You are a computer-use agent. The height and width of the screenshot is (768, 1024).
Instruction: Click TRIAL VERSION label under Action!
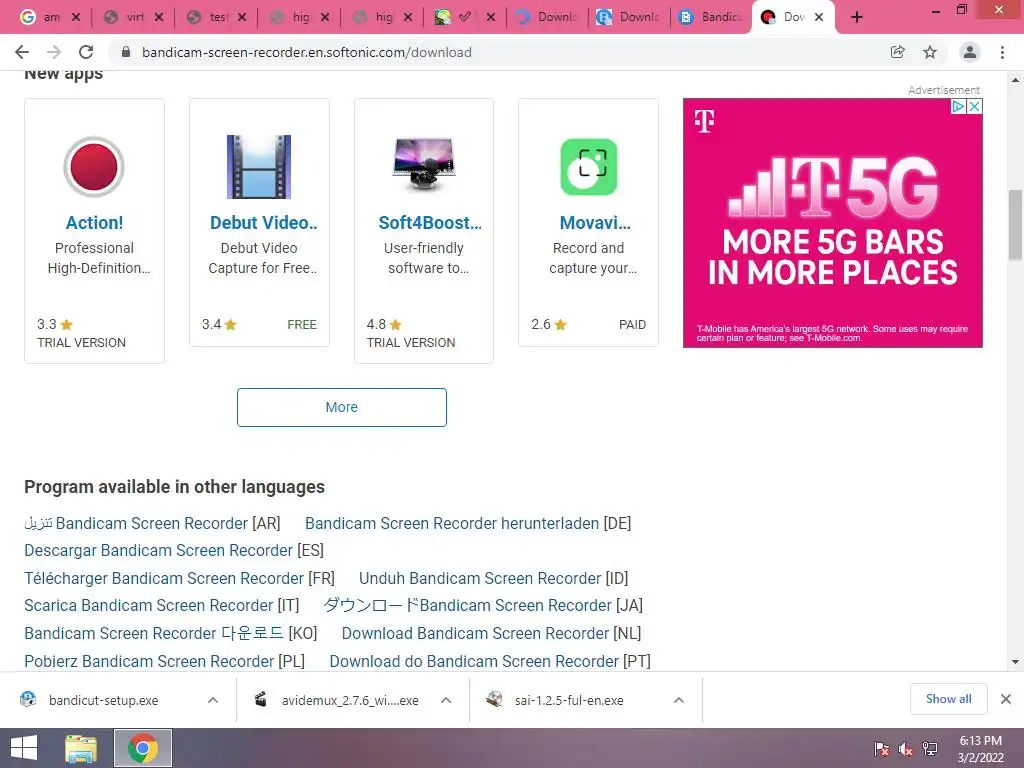point(81,342)
